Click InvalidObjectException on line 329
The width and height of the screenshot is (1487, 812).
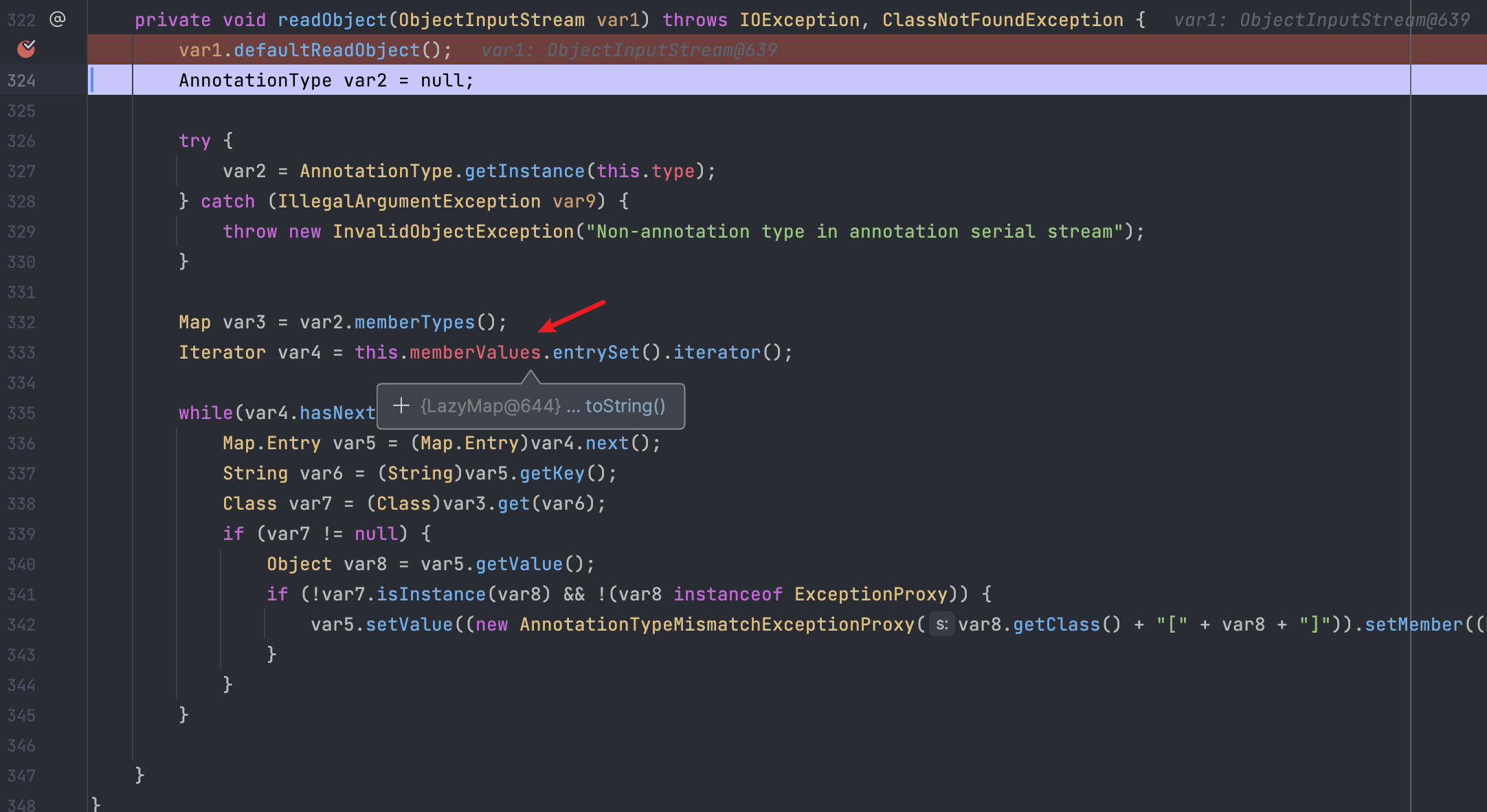[454, 232]
